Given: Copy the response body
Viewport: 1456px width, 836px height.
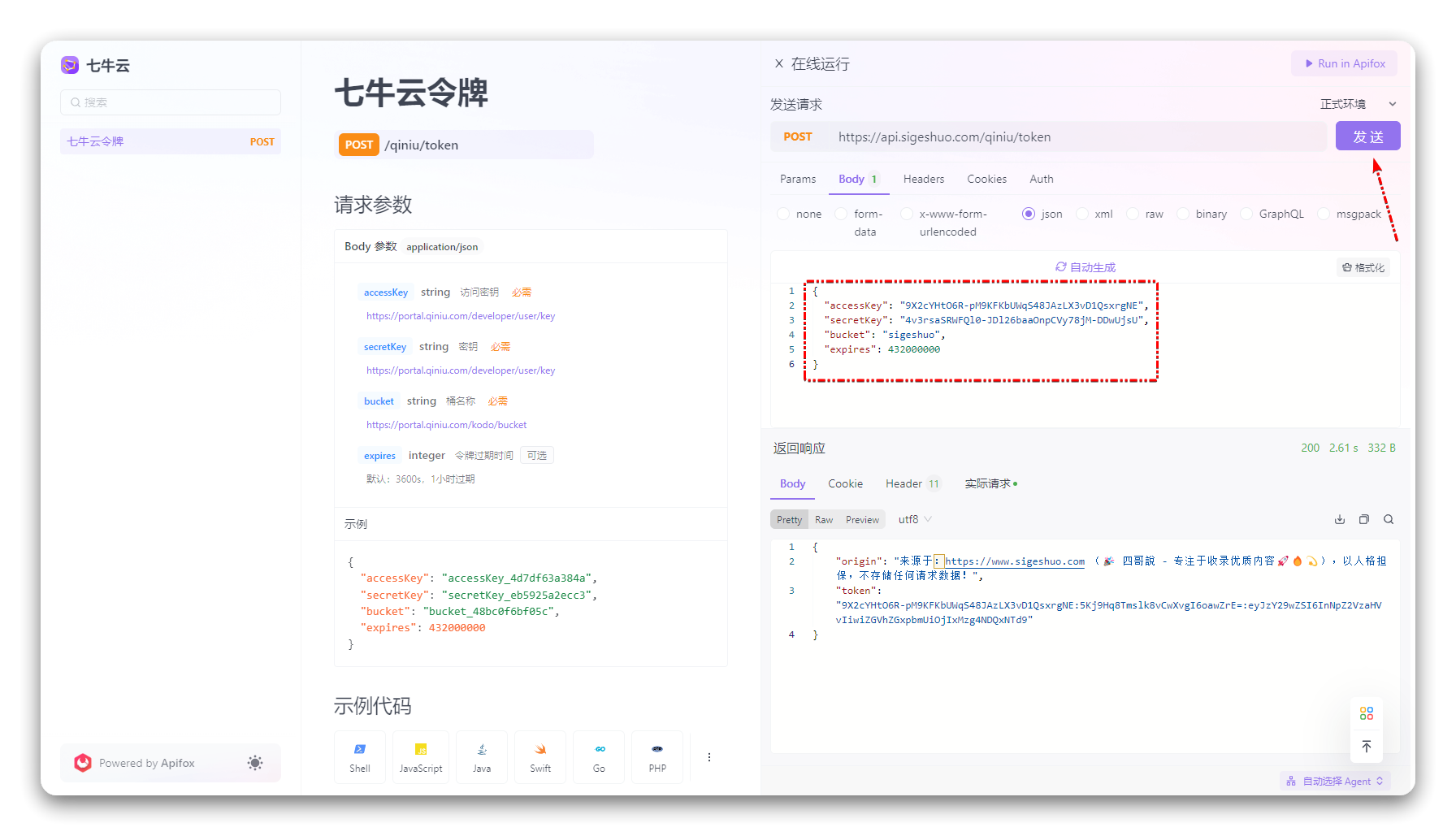Looking at the screenshot, I should pyautogui.click(x=1364, y=519).
